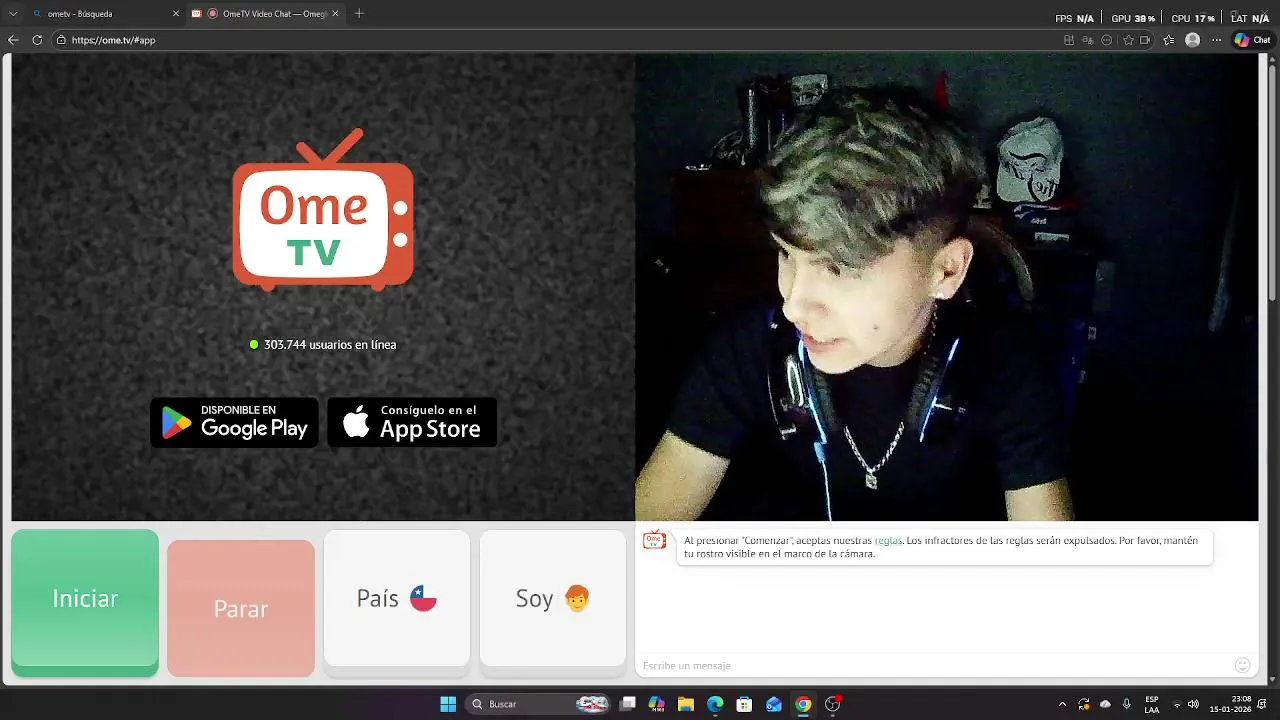Open the OBS Studio taskbar icon

833,704
